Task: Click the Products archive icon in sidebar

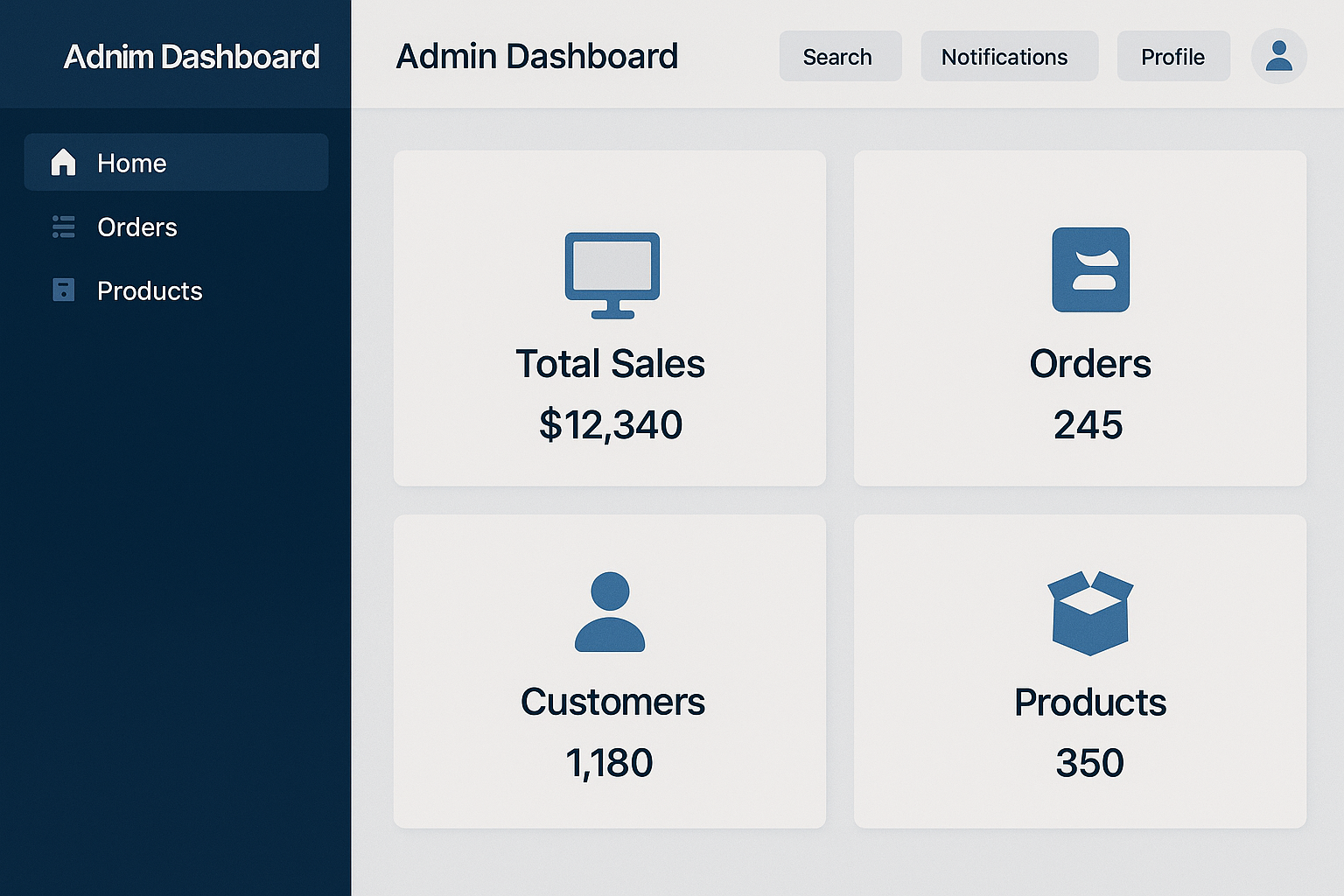Action: 63,290
